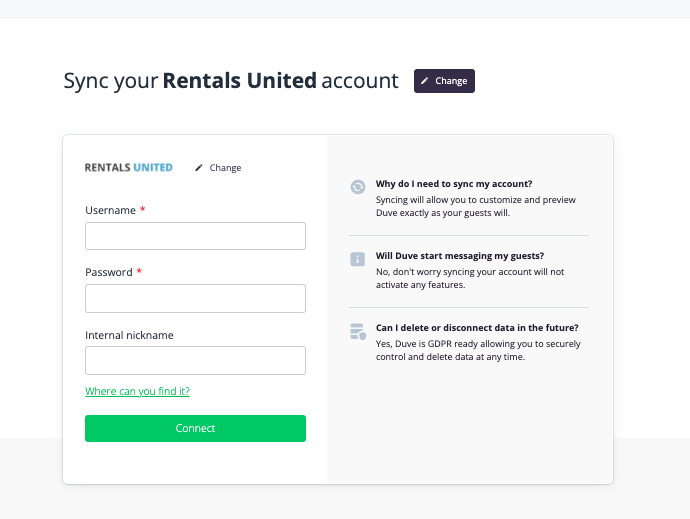Click the pencil icon in the dark Change button

(425, 81)
